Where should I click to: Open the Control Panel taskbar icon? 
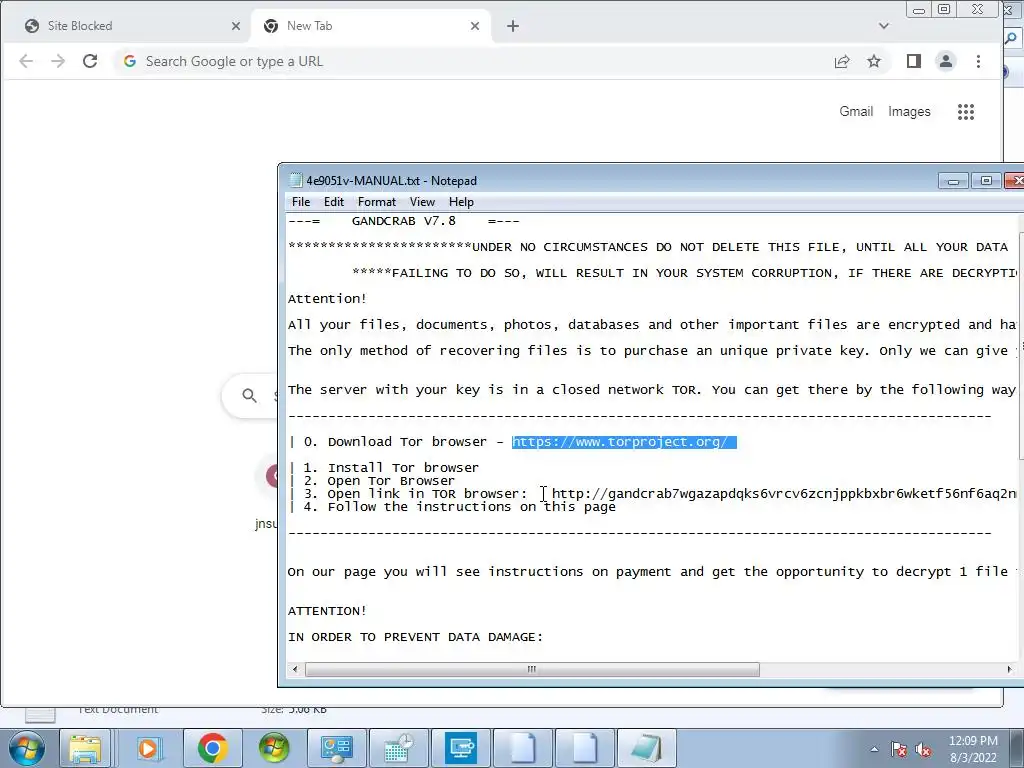click(336, 748)
